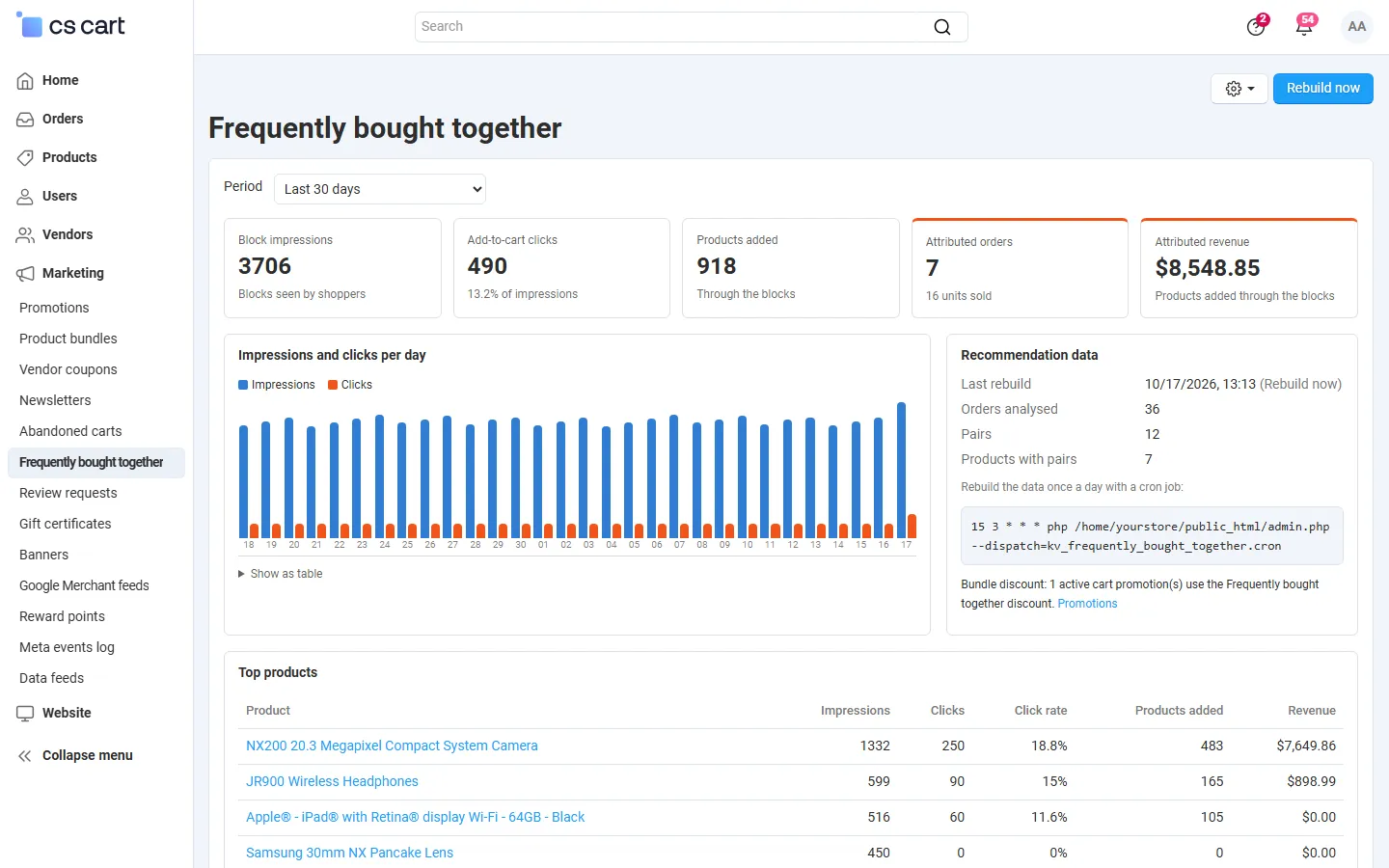Open Abandoned carts submenu item

[x=70, y=431]
